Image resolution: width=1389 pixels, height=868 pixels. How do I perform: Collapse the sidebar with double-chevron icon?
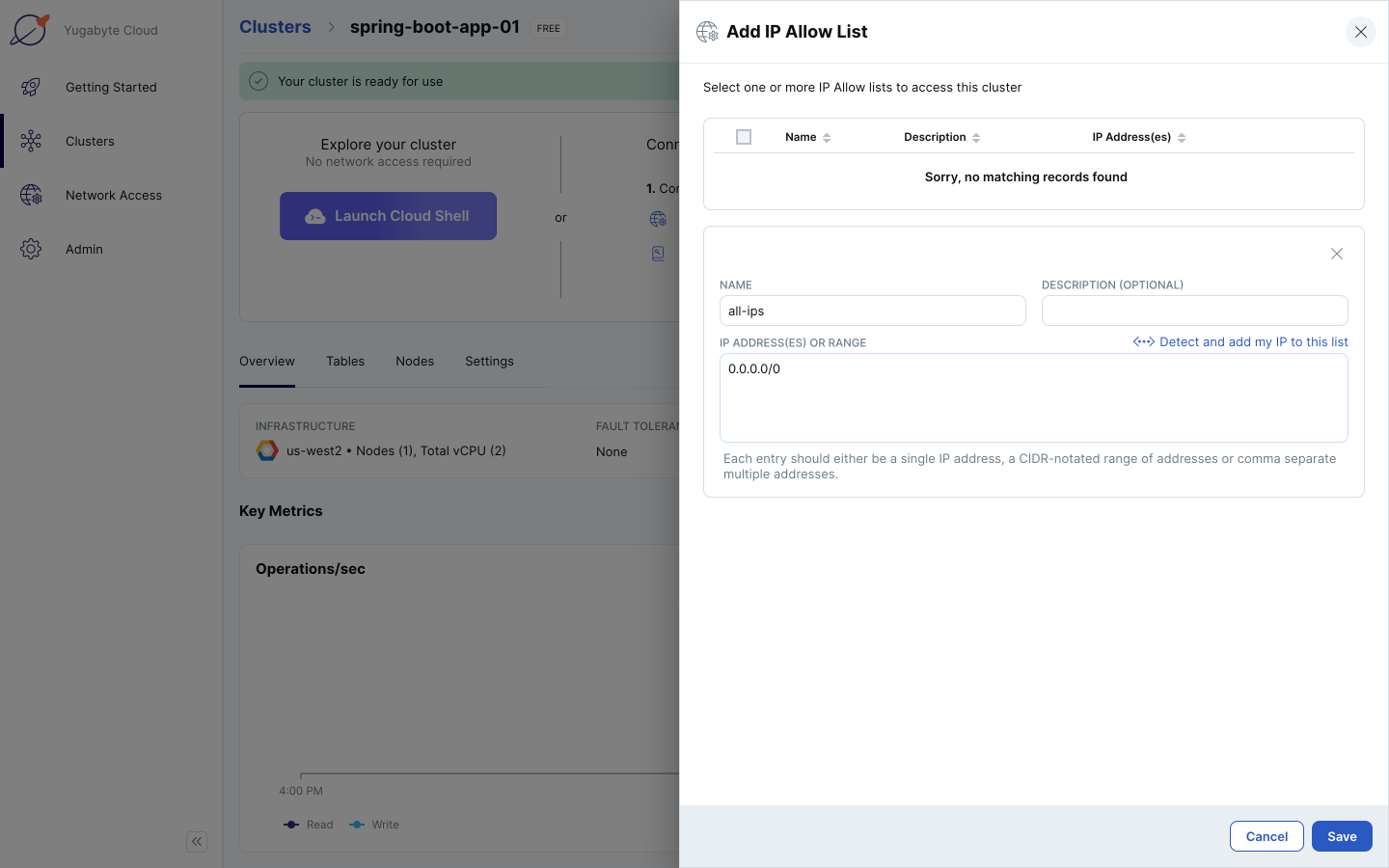tap(197, 841)
